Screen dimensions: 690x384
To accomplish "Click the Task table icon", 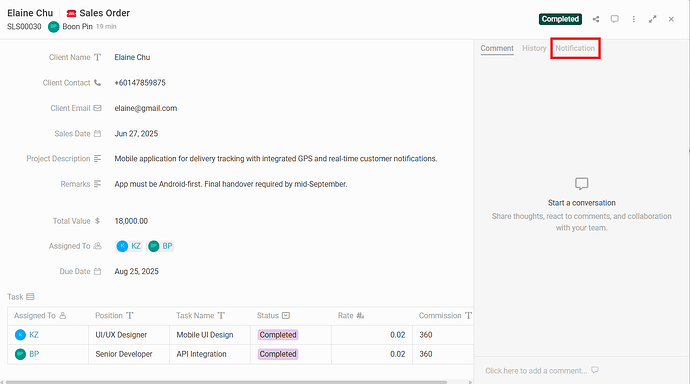I will click(x=30, y=297).
